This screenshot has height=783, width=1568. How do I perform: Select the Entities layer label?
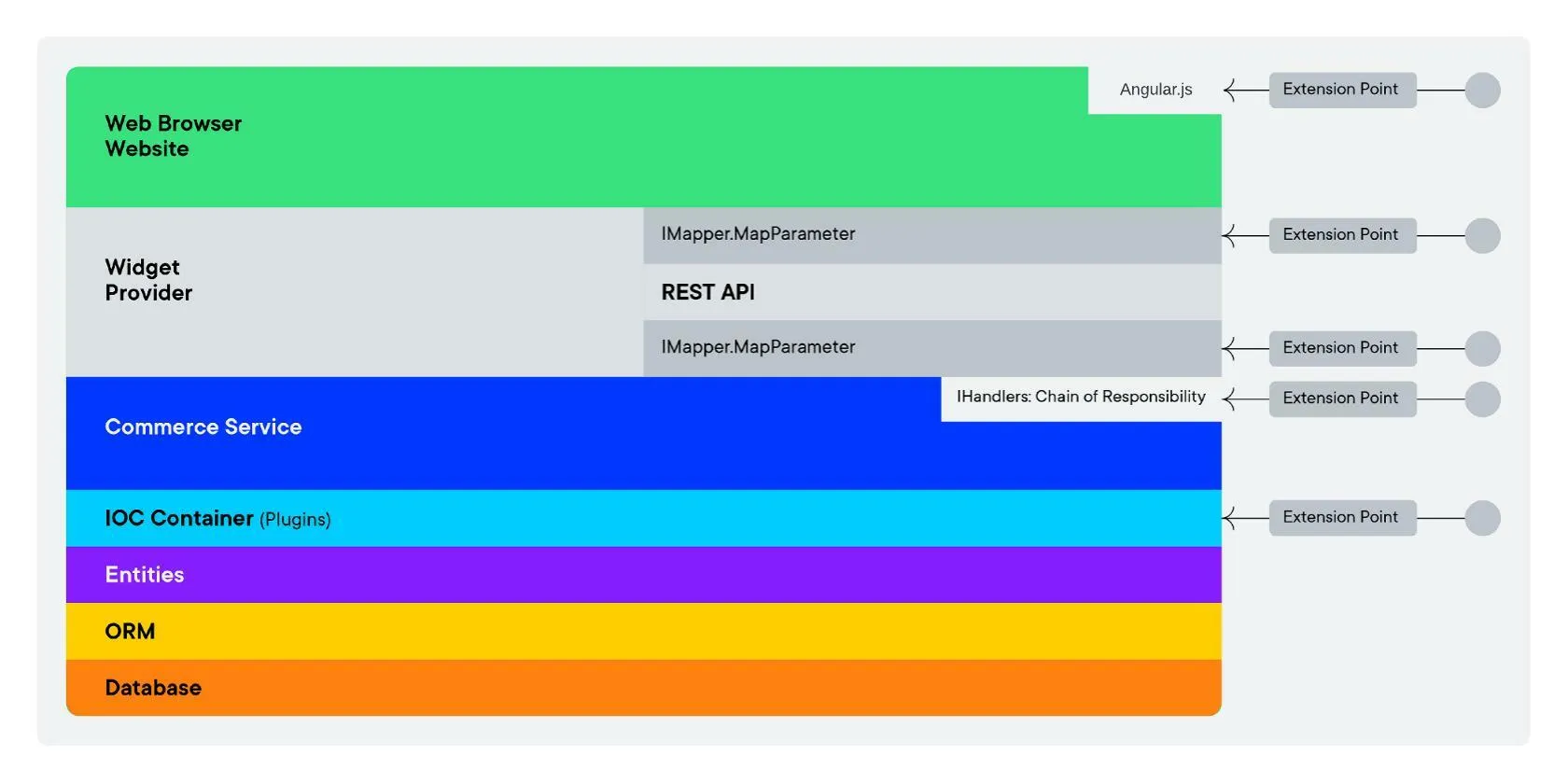point(145,575)
